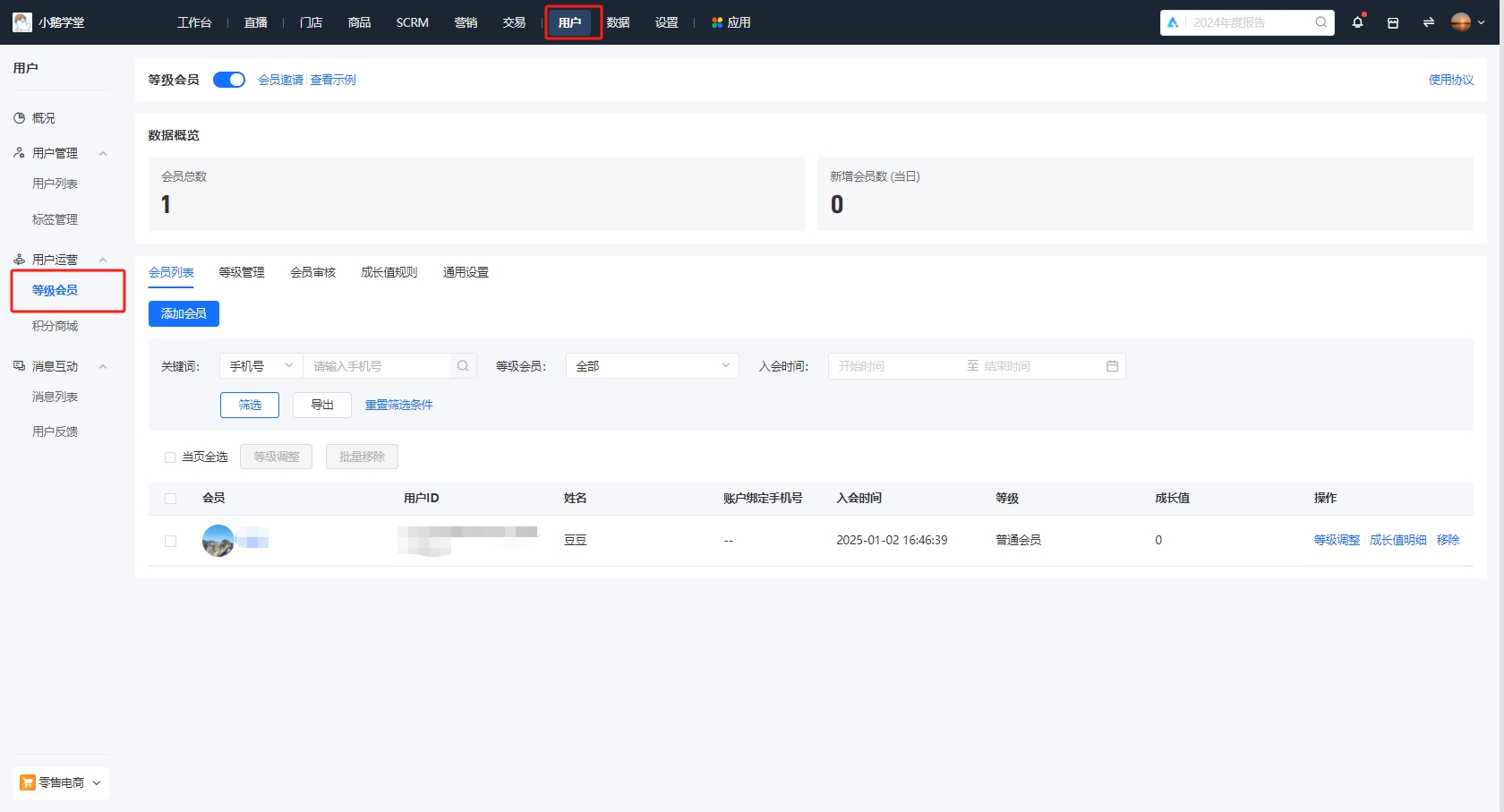This screenshot has height=812, width=1504.
Task: Toggle the 等级会员 feature switch
Action: 229,79
